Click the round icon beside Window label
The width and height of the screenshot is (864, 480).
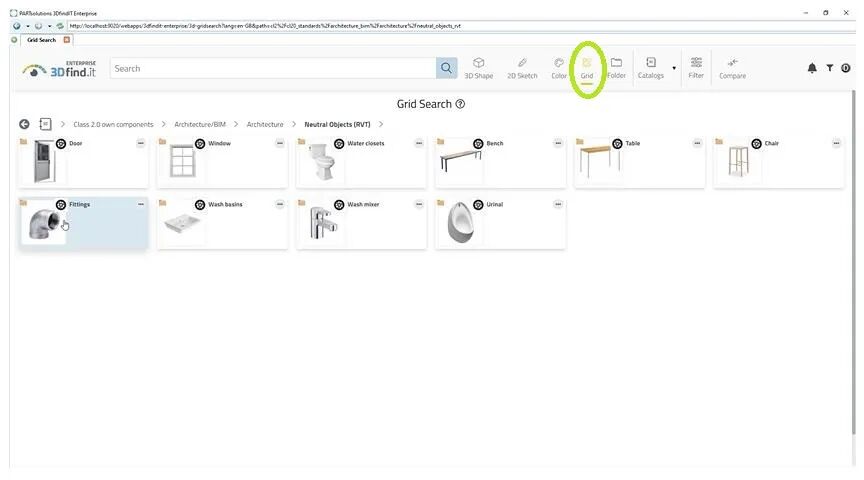point(200,144)
